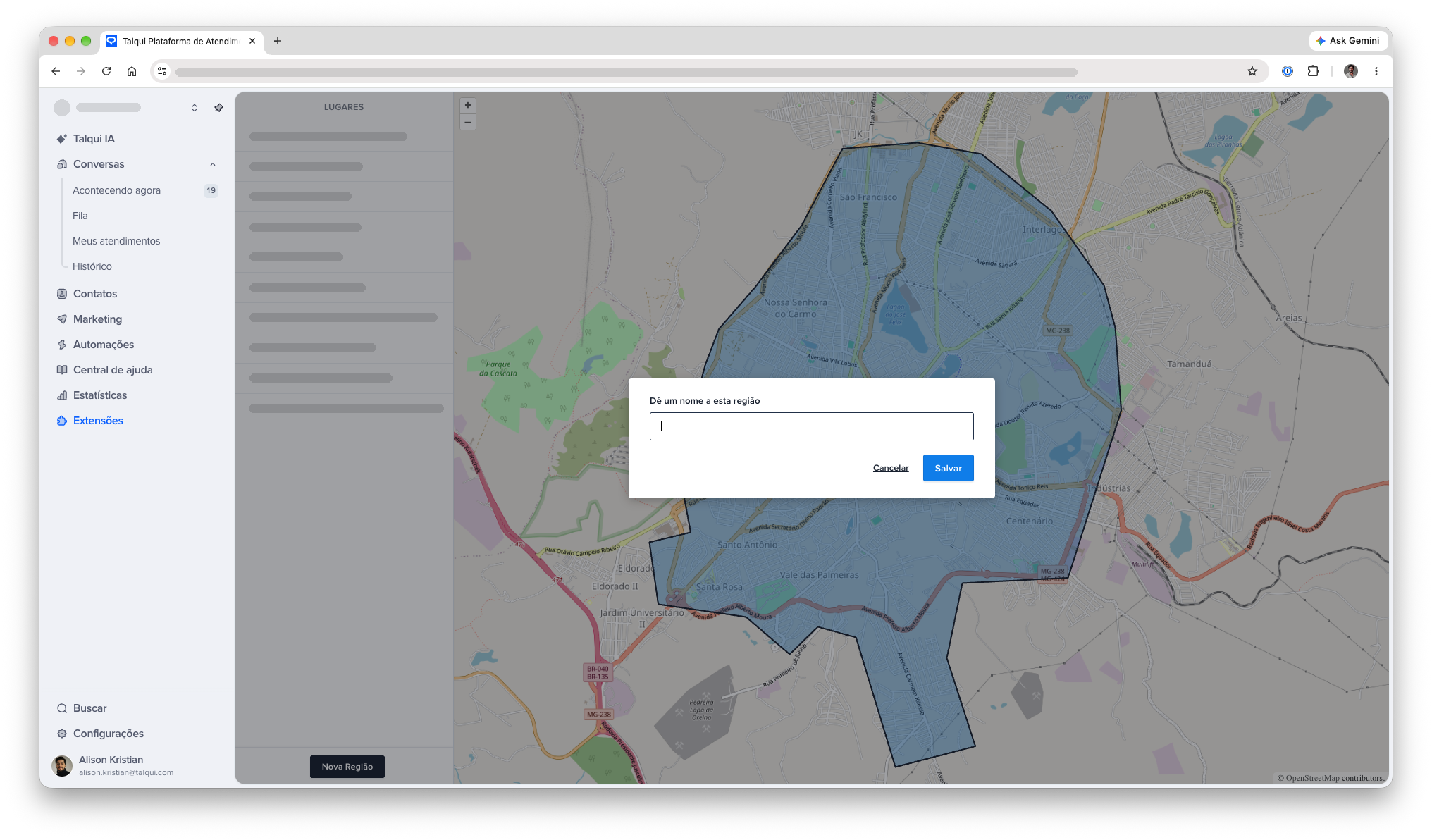Screen dimensions: 1432x840
Task: Focus the region name input field
Action: pos(812,426)
